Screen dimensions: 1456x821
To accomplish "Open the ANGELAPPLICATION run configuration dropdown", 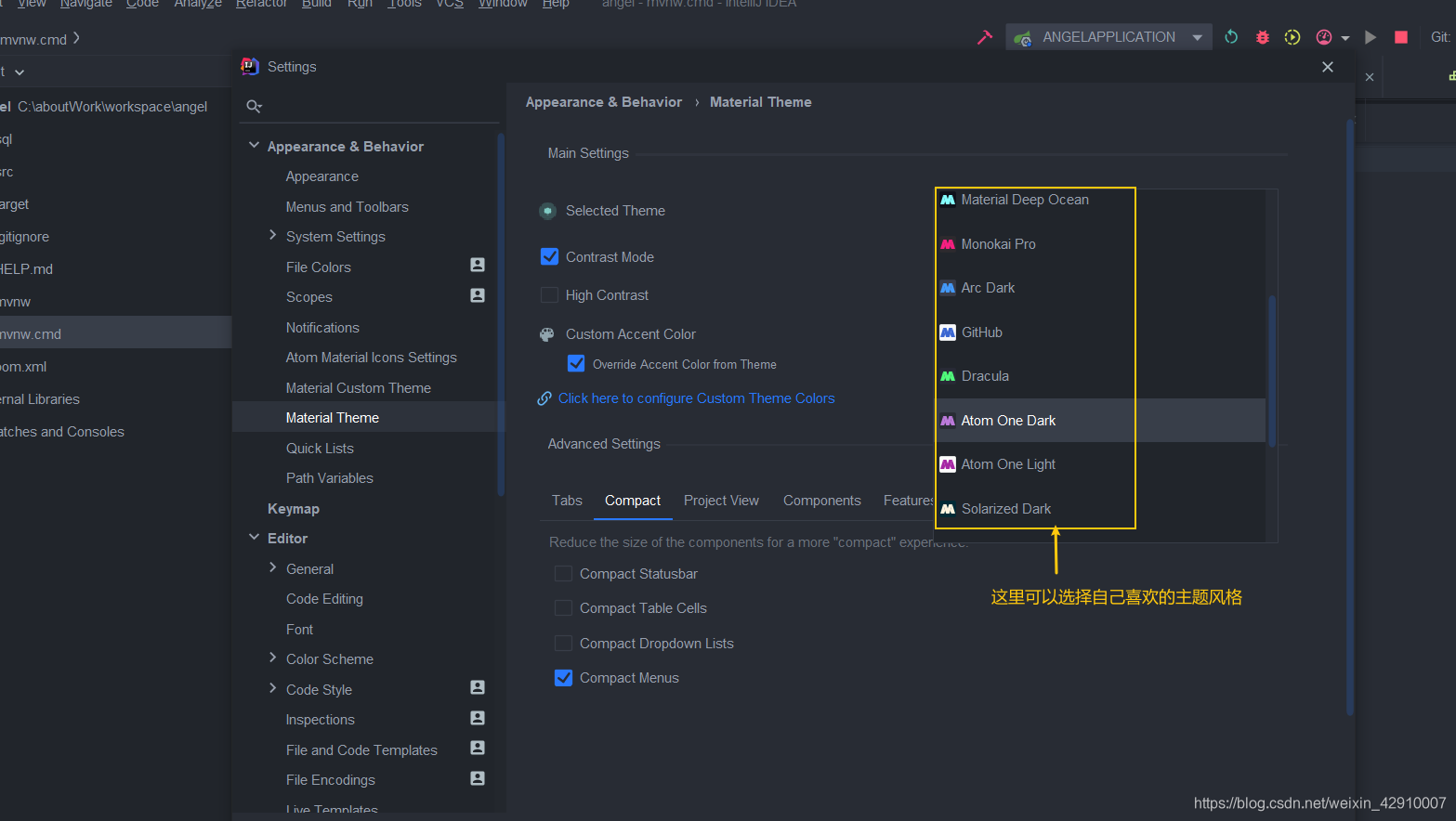I will click(1109, 37).
